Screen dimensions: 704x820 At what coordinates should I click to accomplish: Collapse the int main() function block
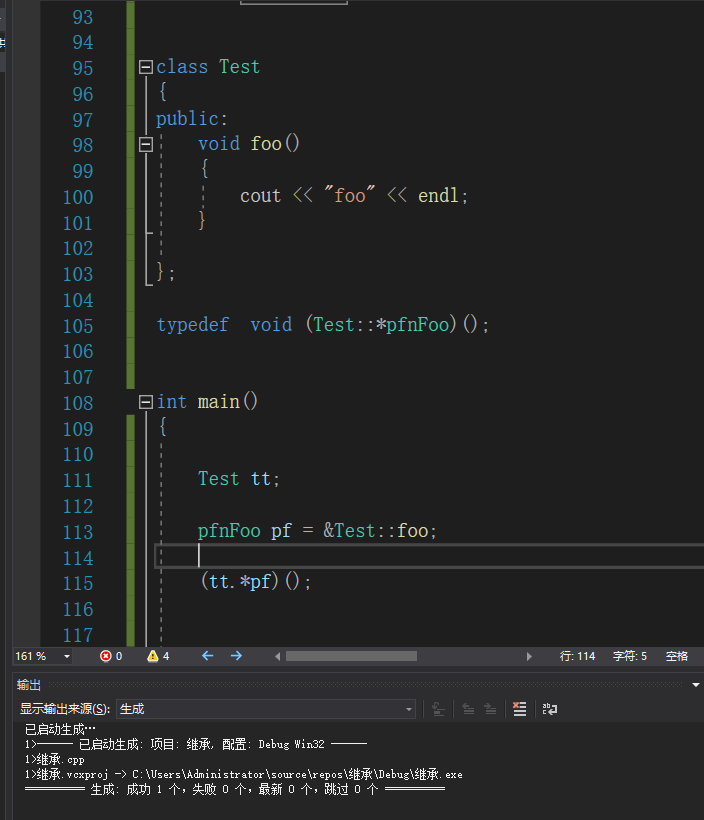pyautogui.click(x=146, y=402)
